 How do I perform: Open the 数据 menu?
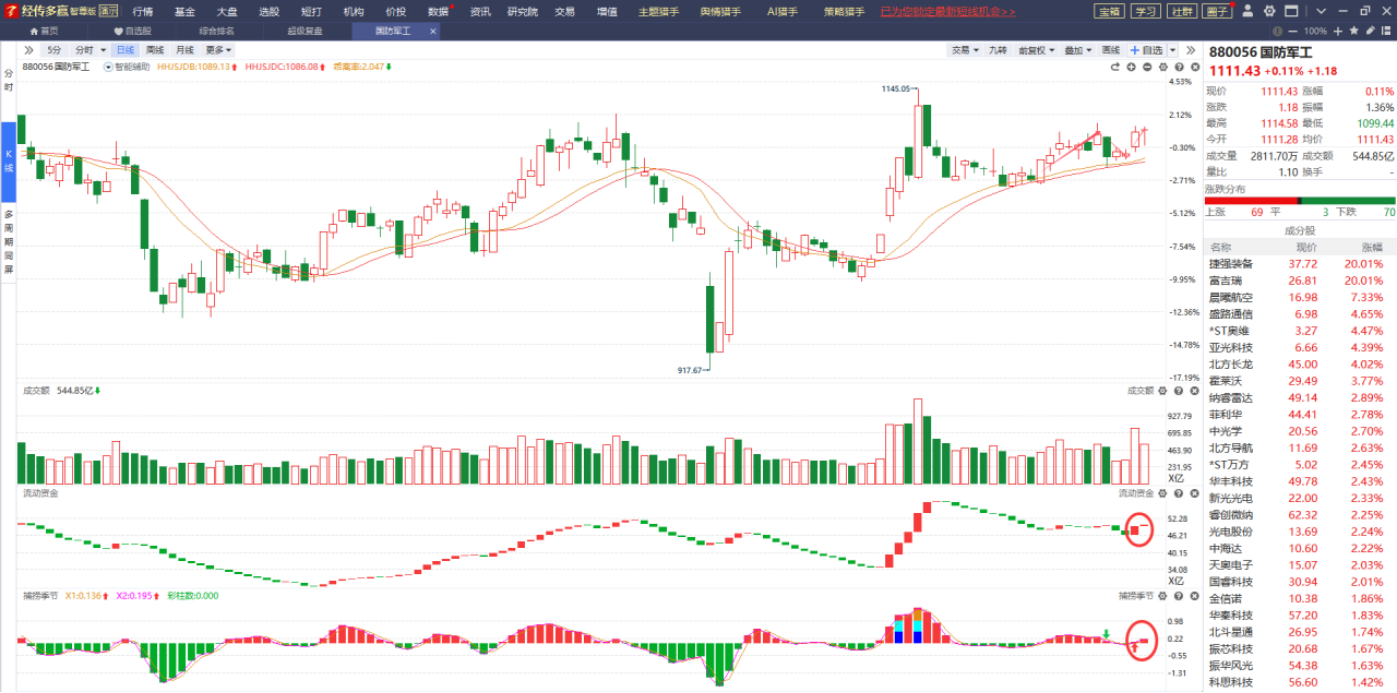438,12
